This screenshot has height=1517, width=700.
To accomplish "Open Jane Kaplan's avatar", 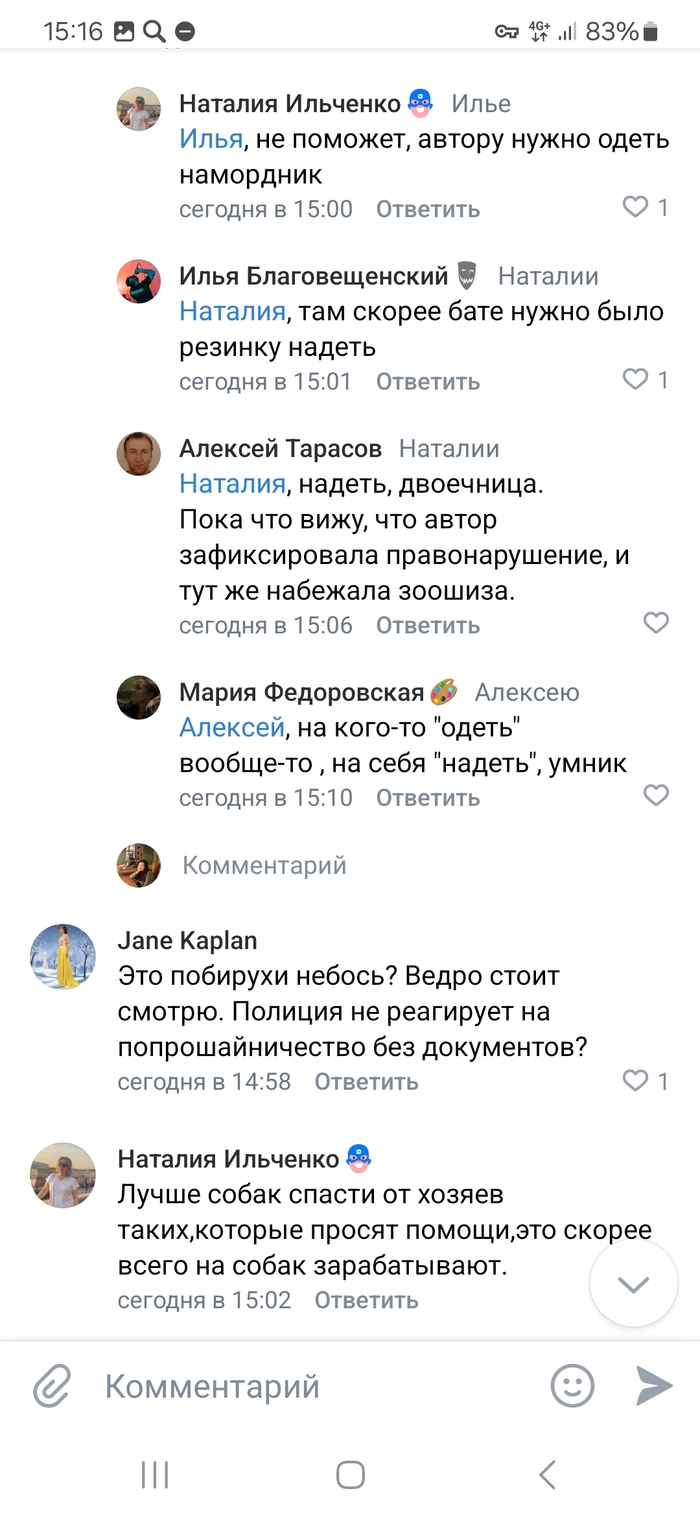I will click(x=63, y=957).
